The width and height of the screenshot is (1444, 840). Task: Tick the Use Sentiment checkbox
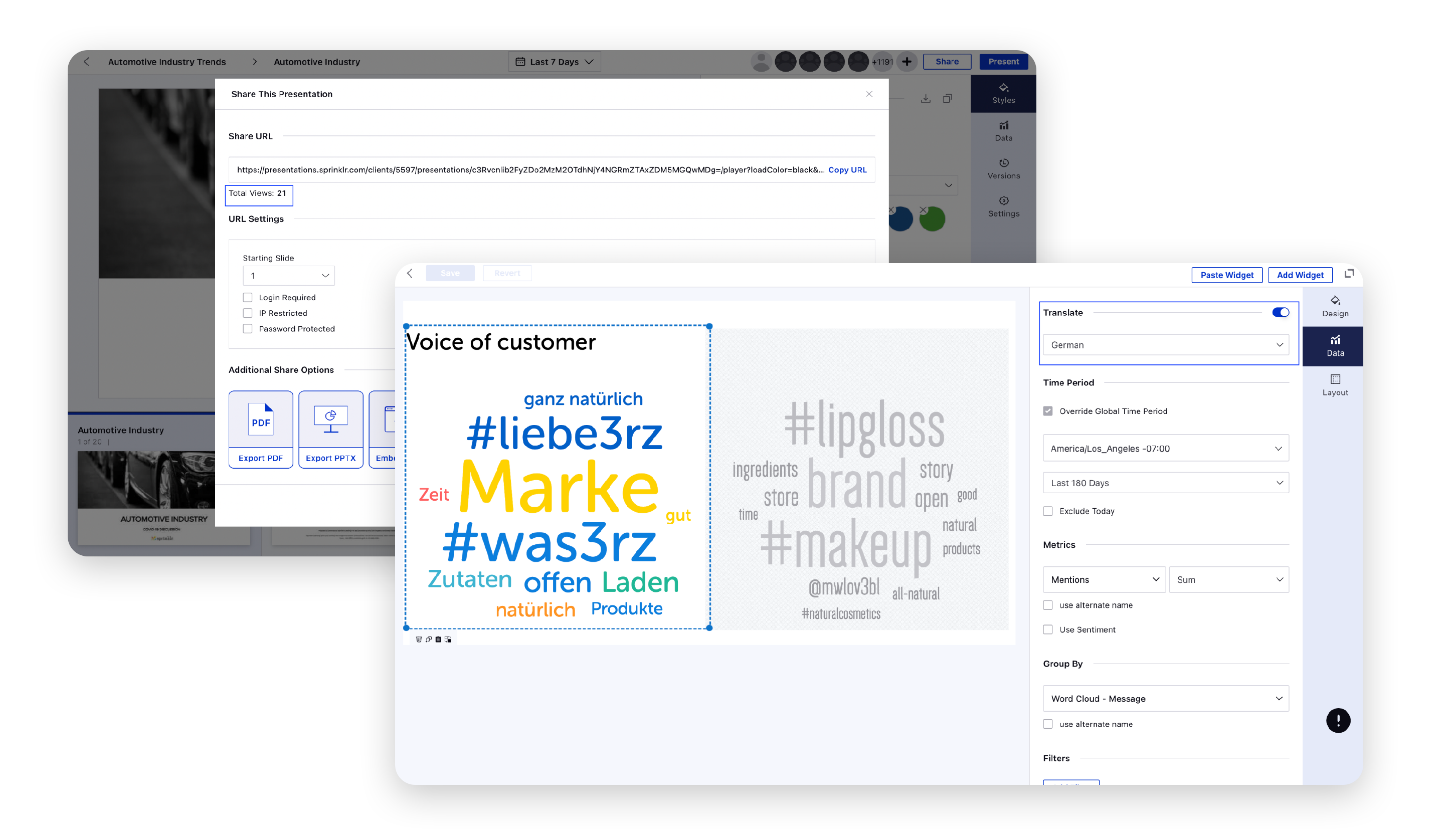1047,629
